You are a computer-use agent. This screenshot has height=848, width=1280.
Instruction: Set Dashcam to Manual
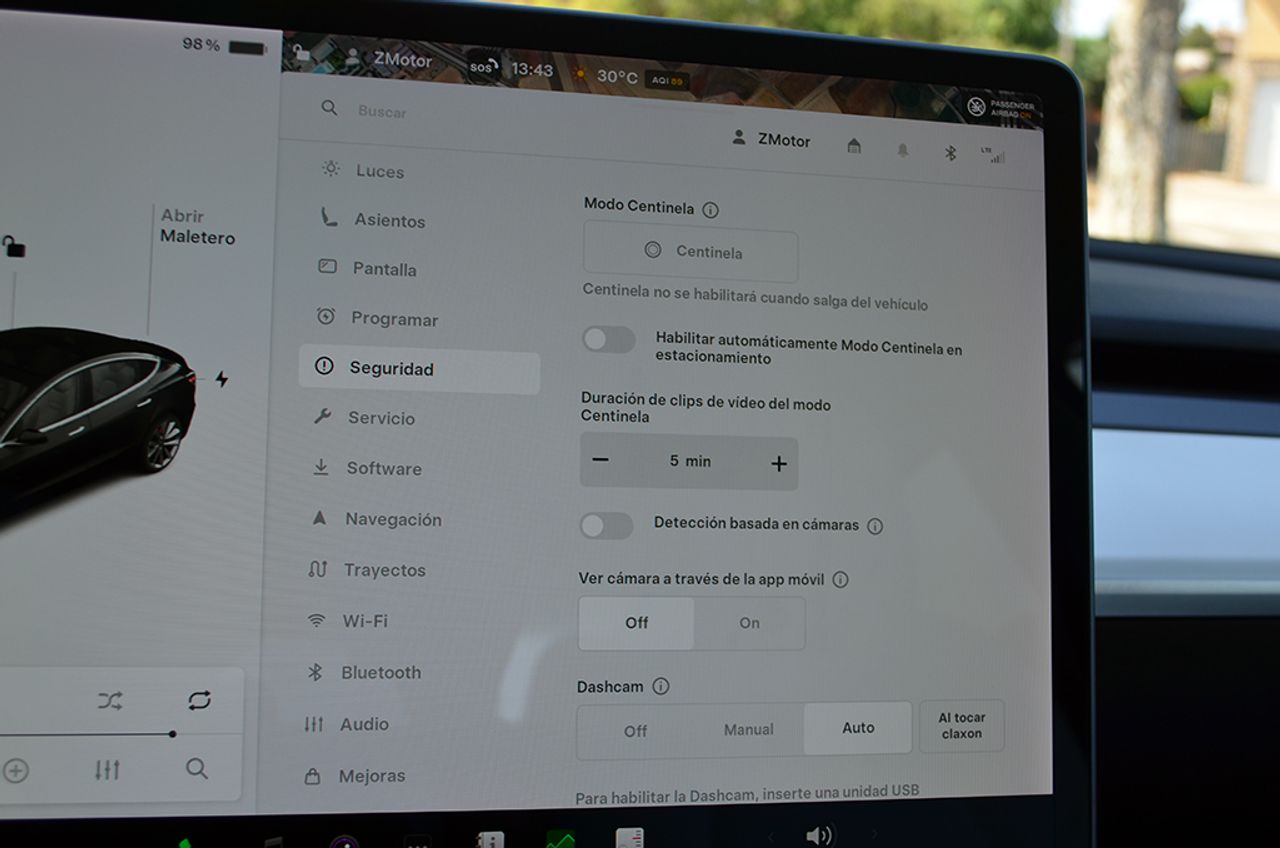(748, 730)
